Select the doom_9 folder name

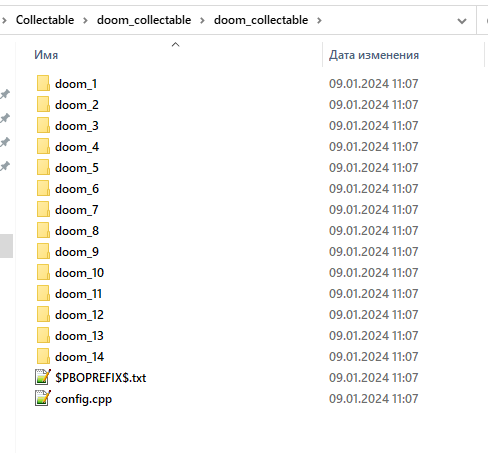pos(77,252)
